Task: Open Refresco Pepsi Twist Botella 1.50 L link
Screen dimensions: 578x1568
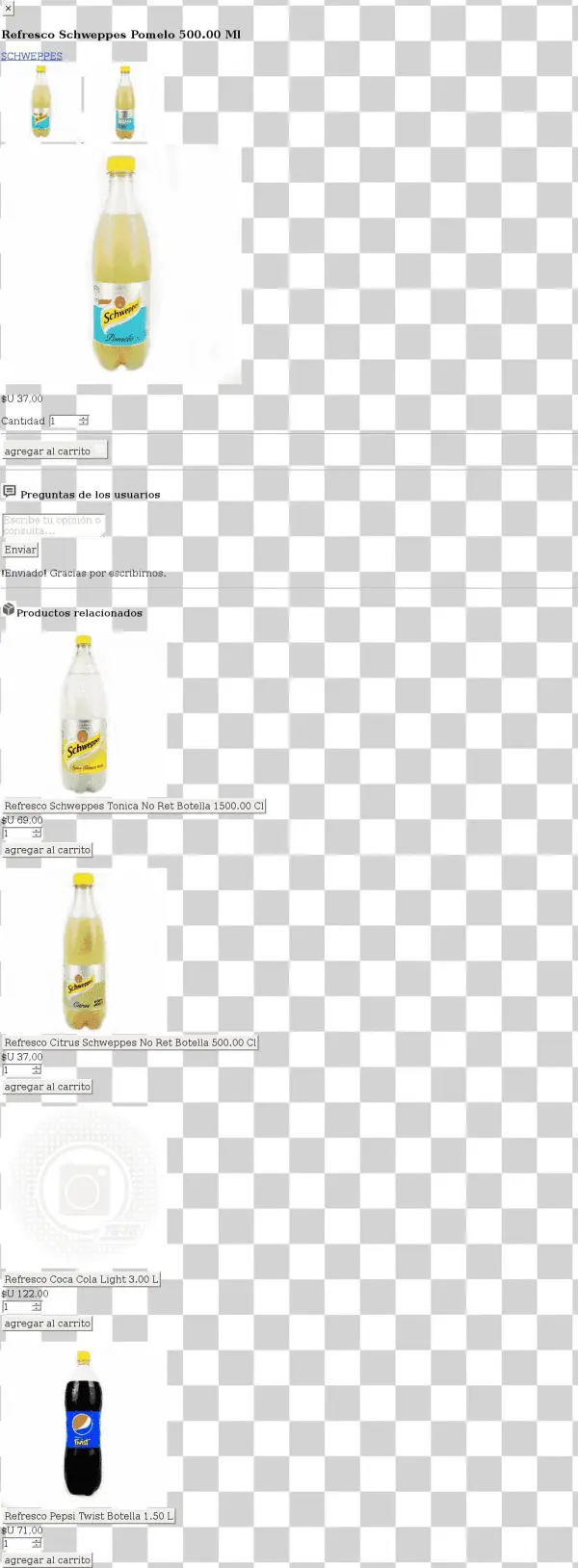Action: pyautogui.click(x=89, y=1516)
